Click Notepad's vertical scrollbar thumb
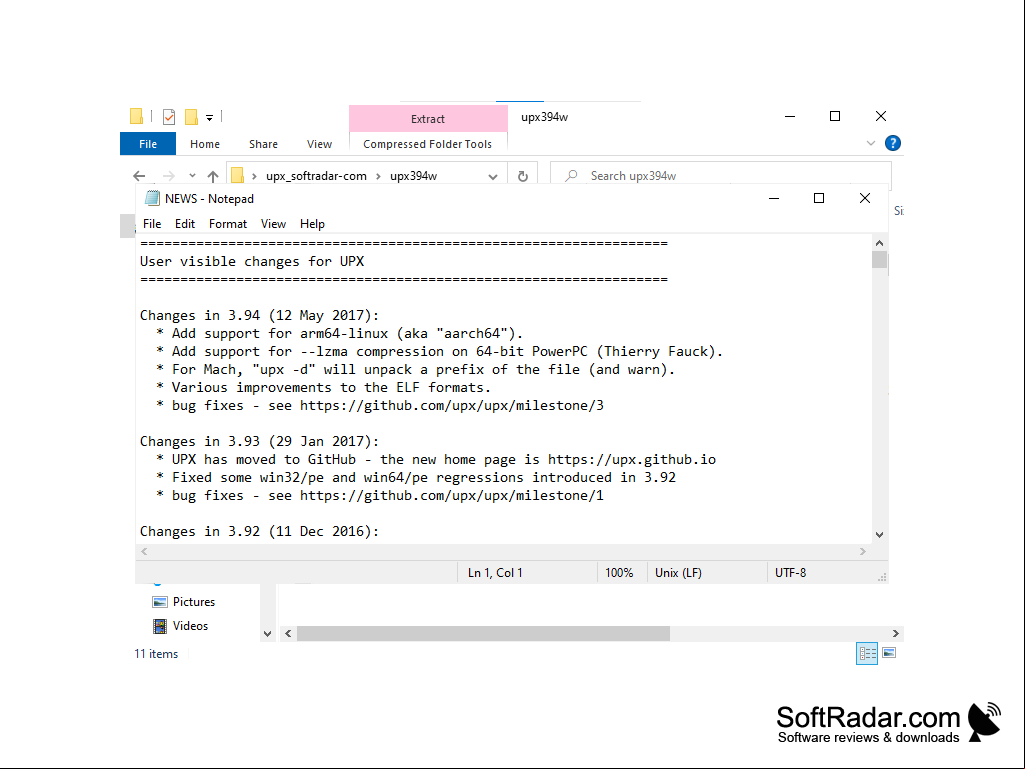Viewport: 1025px width, 769px height. point(879,260)
